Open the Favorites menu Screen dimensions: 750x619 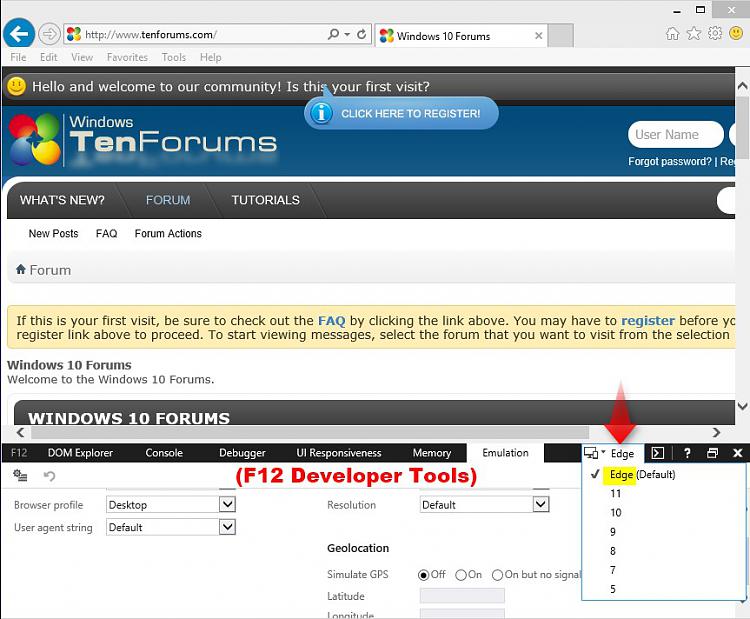tap(127, 57)
